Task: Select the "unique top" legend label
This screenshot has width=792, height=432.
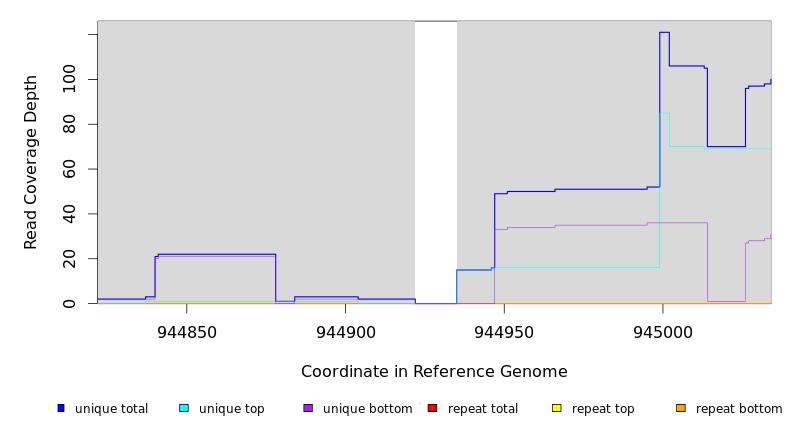Action: click(232, 409)
